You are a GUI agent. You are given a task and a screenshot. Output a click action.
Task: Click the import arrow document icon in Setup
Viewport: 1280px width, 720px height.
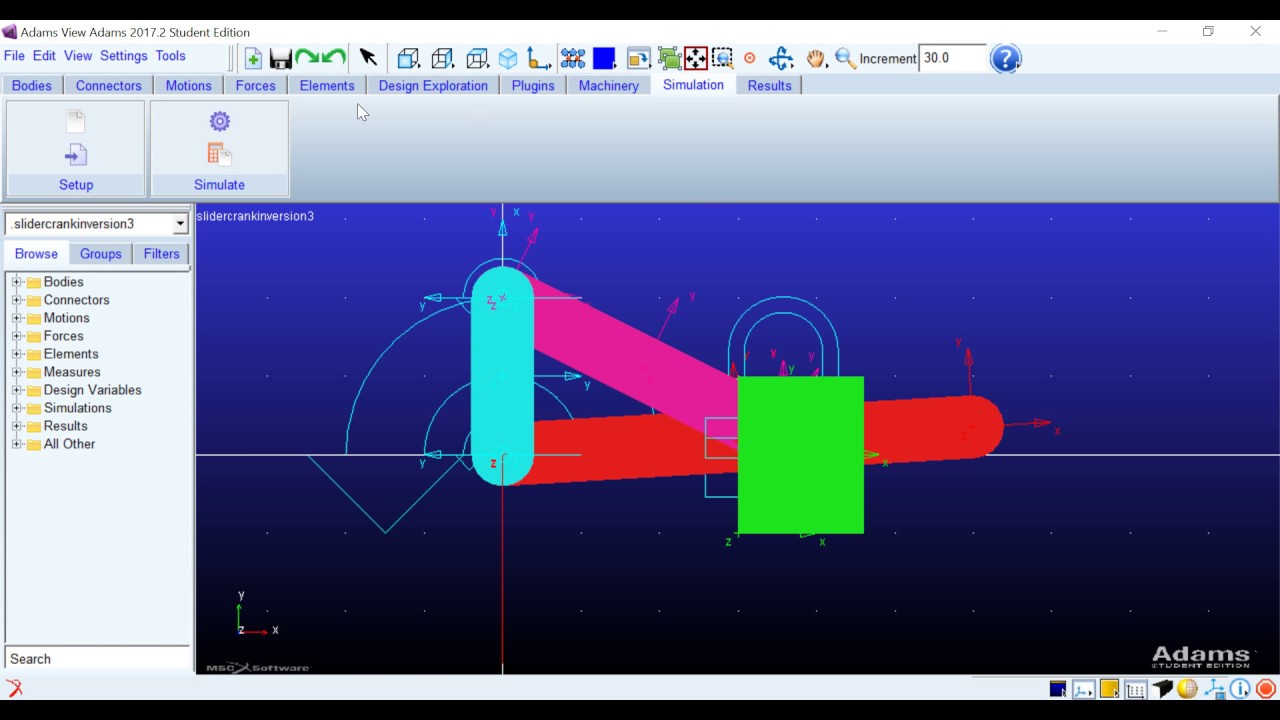click(x=76, y=155)
